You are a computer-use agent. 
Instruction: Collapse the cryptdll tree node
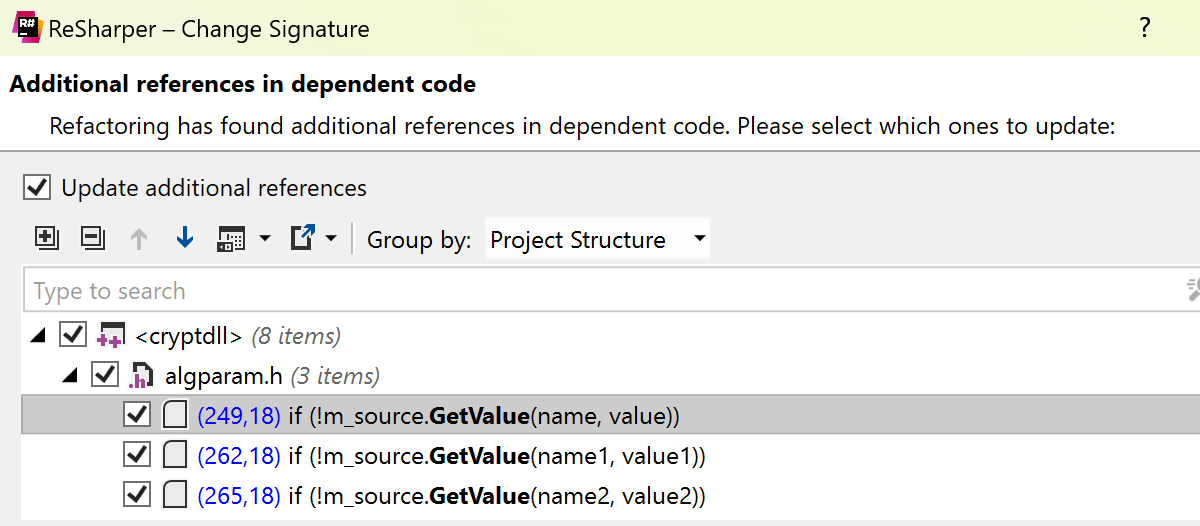pos(38,336)
